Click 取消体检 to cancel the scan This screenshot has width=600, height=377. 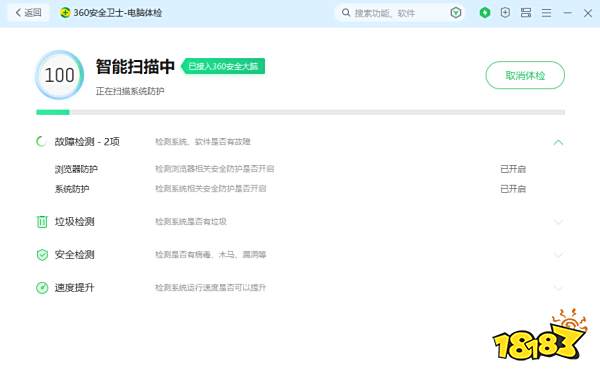pos(525,75)
